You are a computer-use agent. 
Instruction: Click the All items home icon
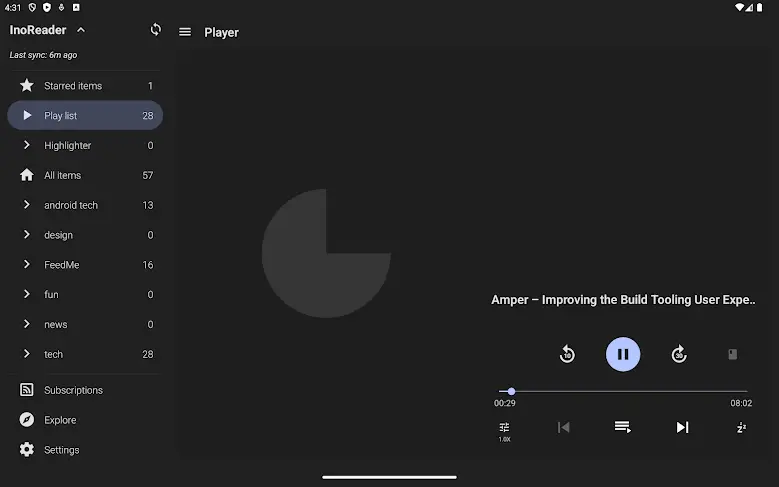(x=27, y=175)
